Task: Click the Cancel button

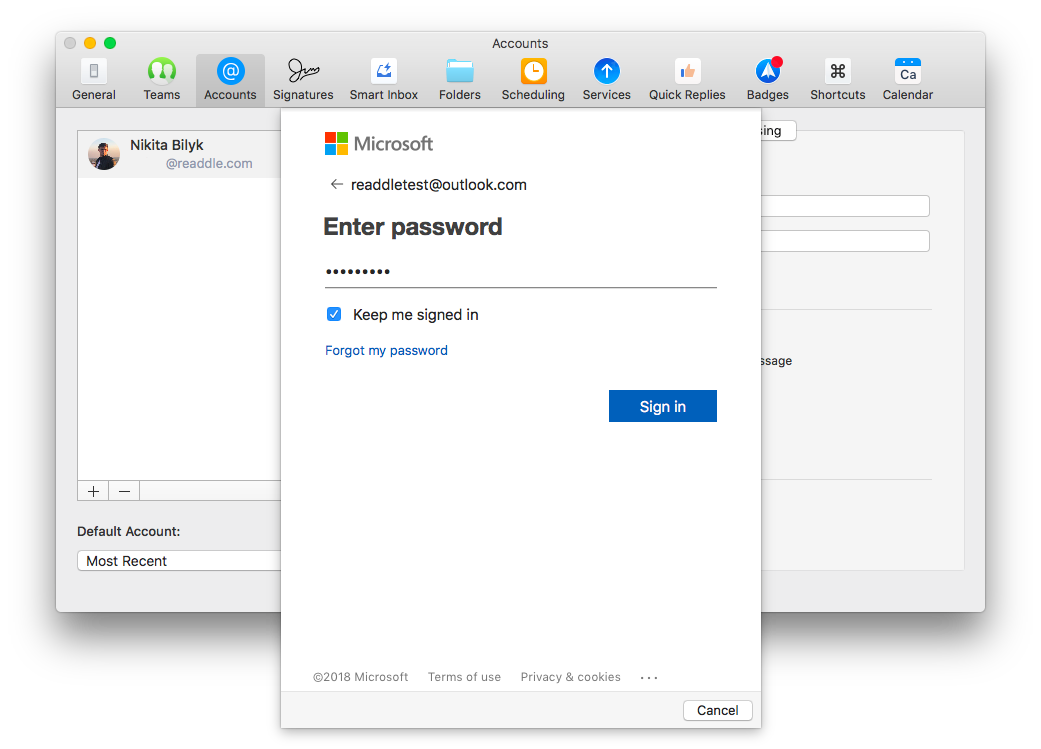Action: point(718,710)
